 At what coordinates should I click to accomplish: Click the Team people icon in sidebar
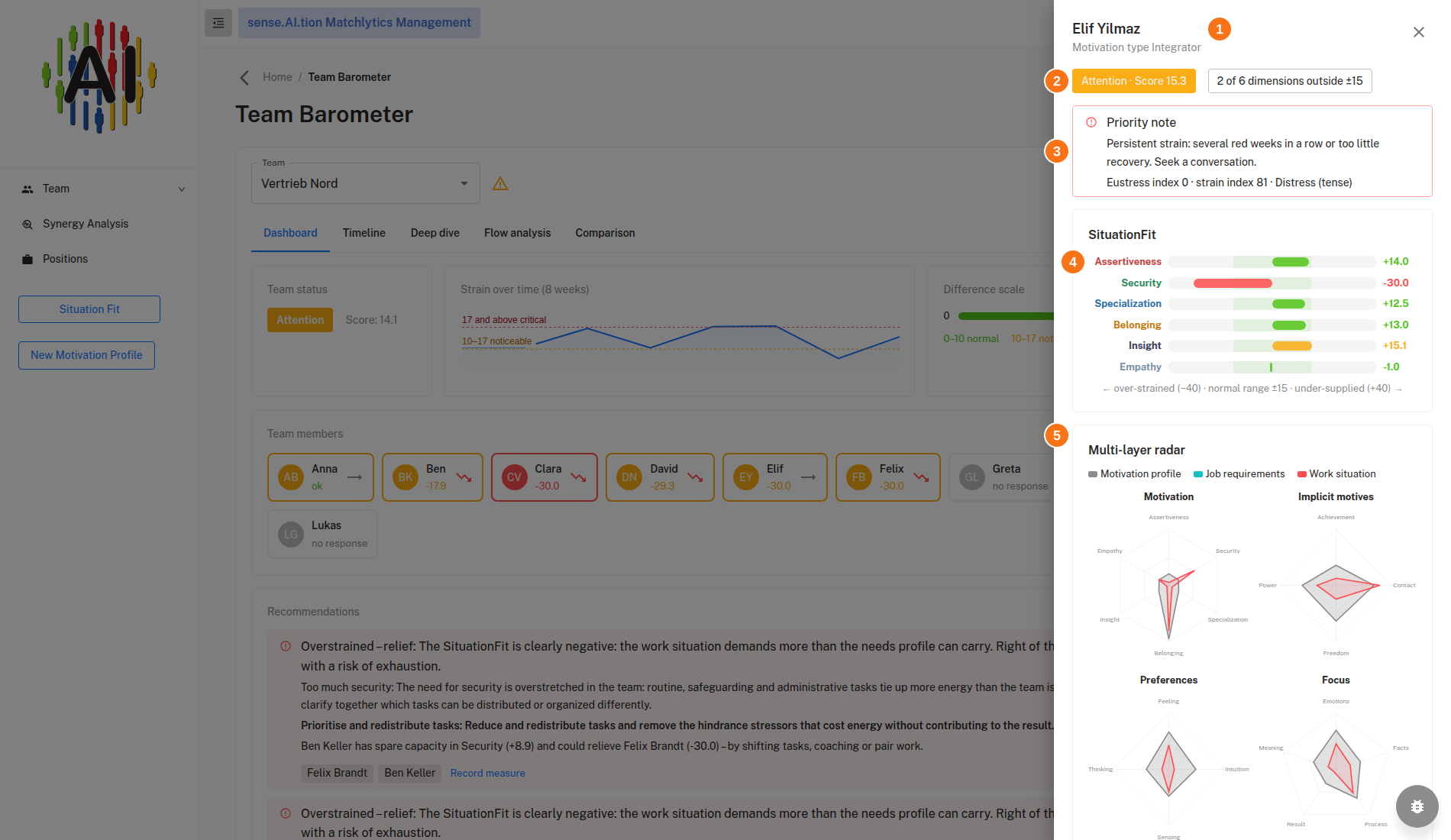coord(27,189)
